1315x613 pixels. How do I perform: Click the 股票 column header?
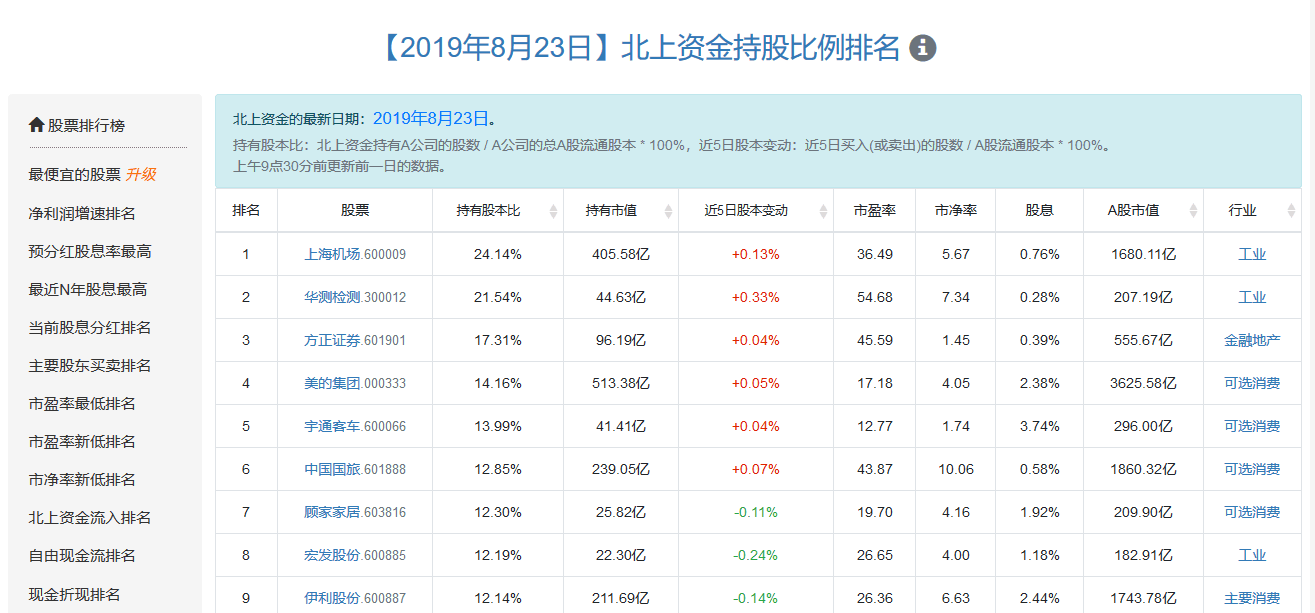click(355, 211)
